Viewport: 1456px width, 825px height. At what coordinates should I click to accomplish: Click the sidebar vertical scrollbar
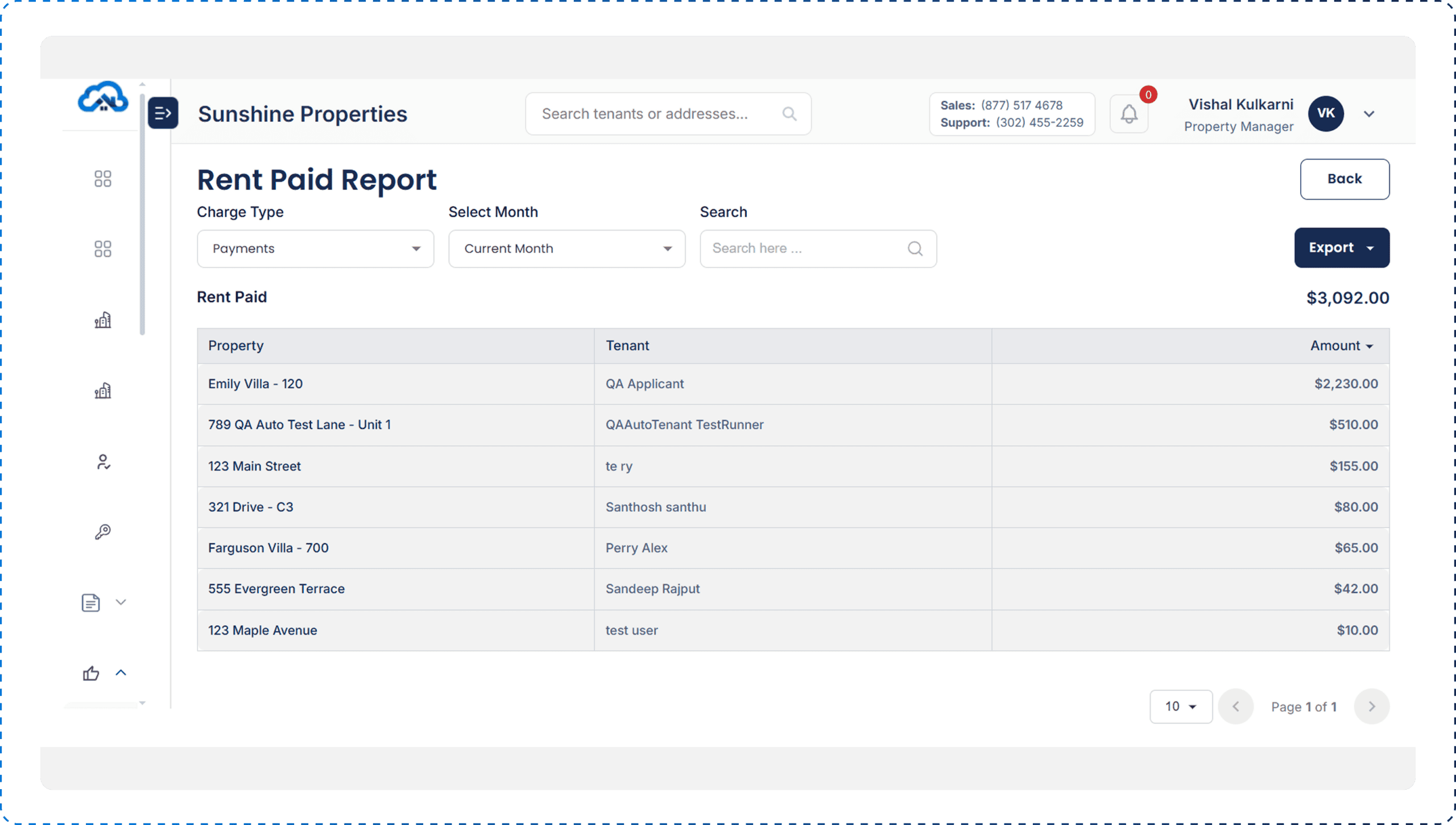[142, 215]
